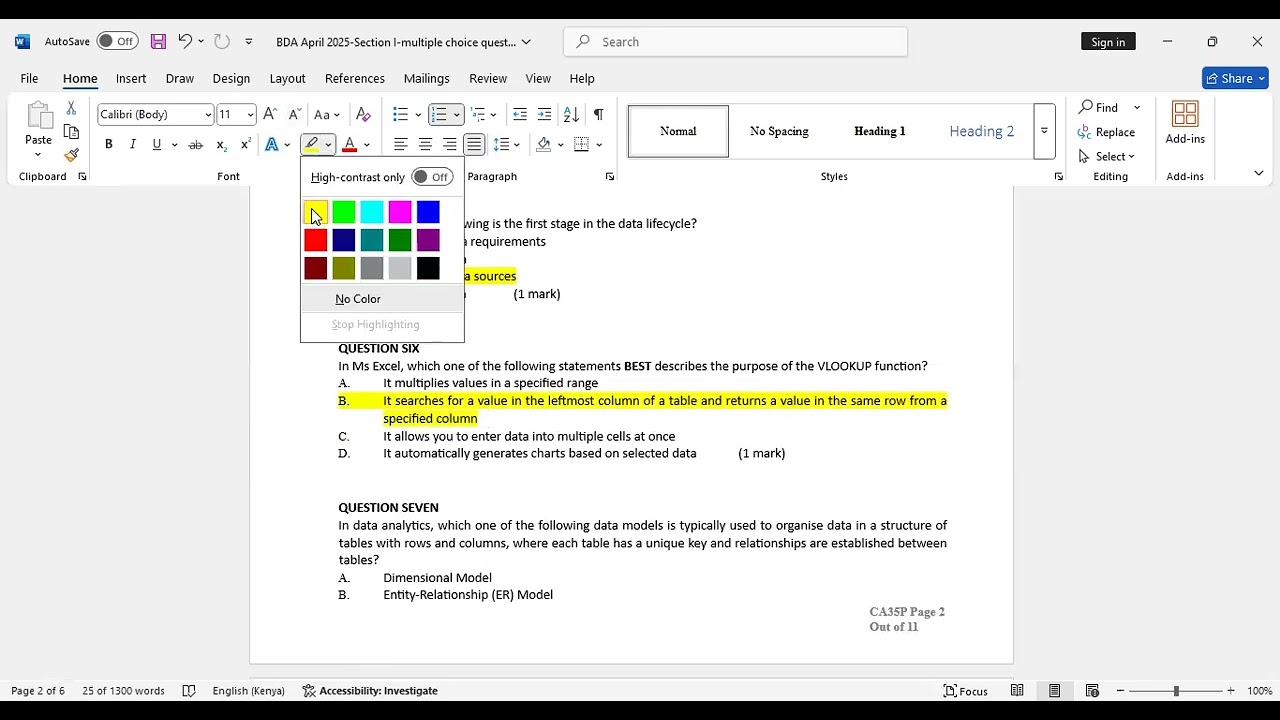The height and width of the screenshot is (720, 1280).
Task: Sort the selected text alphabetically
Action: click(x=571, y=114)
